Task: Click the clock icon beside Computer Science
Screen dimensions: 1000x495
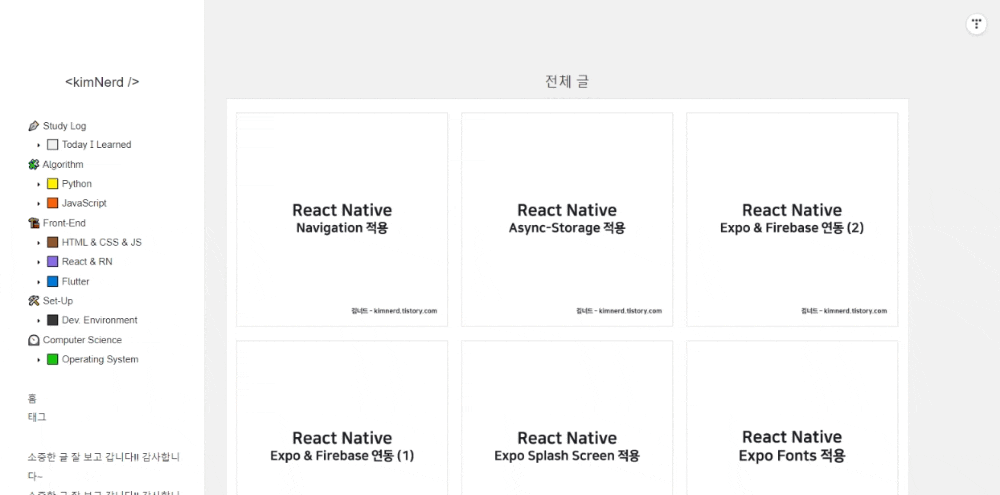Action: (34, 340)
